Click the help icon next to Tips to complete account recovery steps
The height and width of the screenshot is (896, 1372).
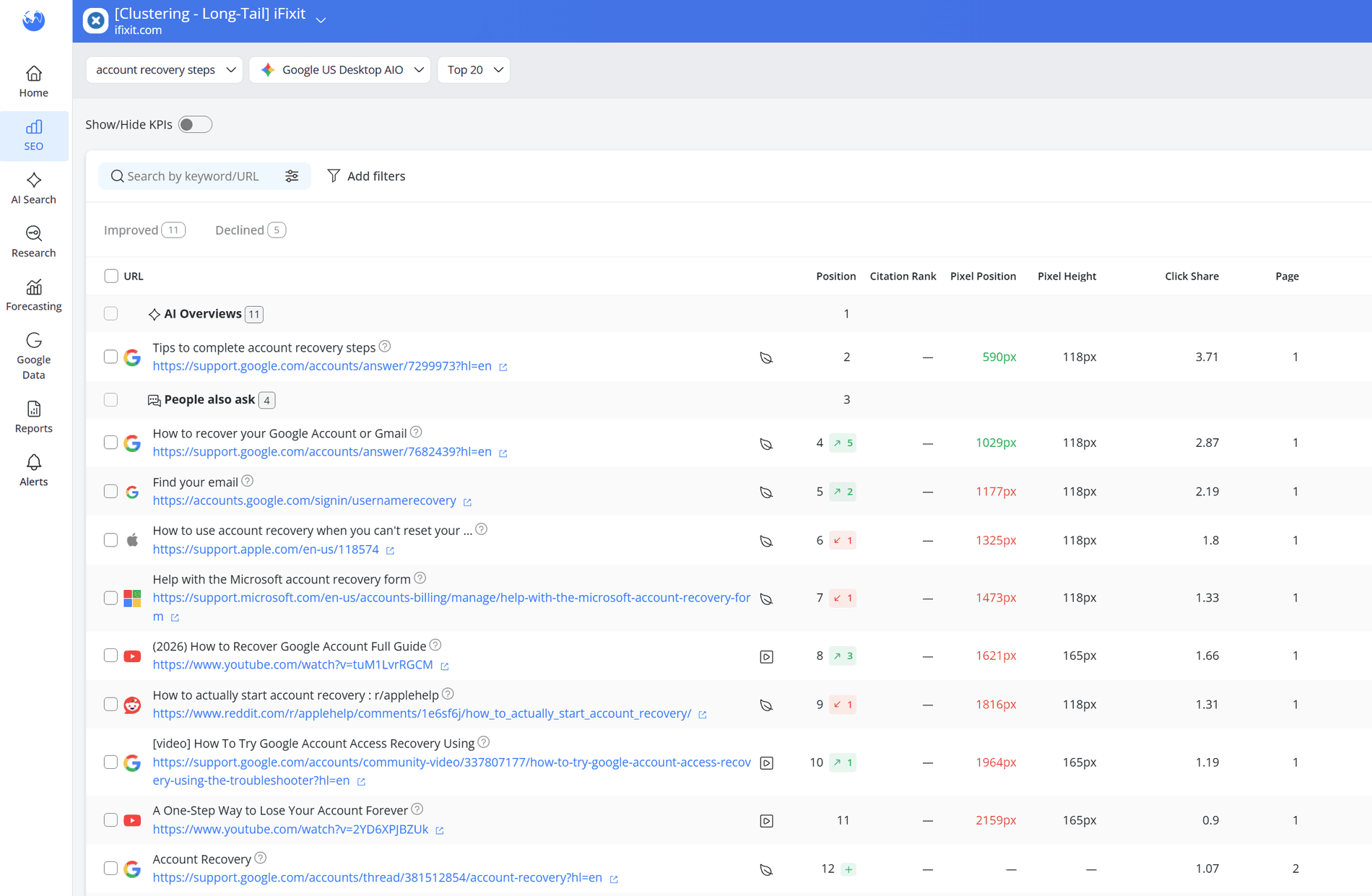[385, 347]
